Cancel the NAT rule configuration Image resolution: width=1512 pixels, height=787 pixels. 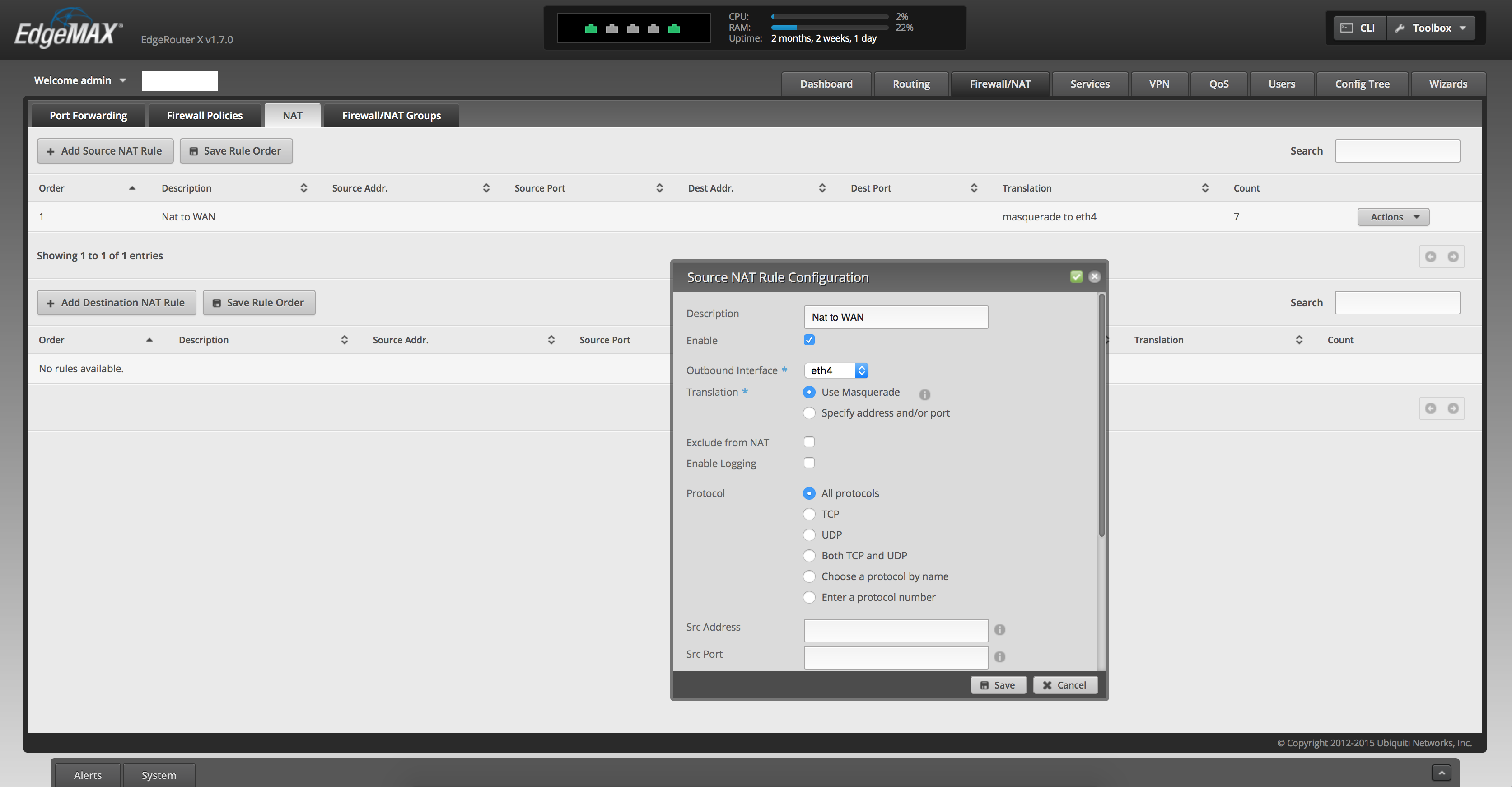(x=1065, y=685)
